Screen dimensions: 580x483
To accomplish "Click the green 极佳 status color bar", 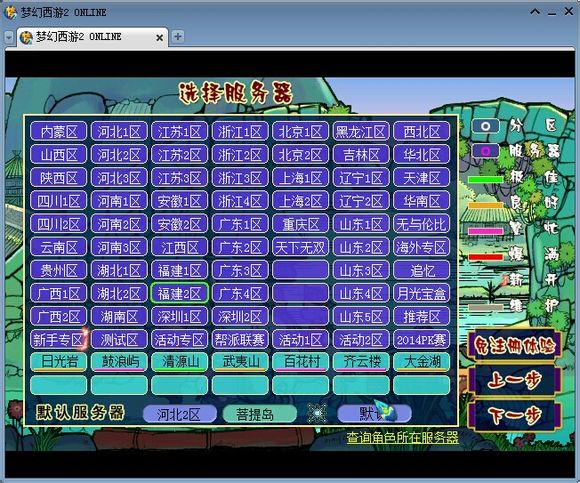I will click(x=485, y=180).
